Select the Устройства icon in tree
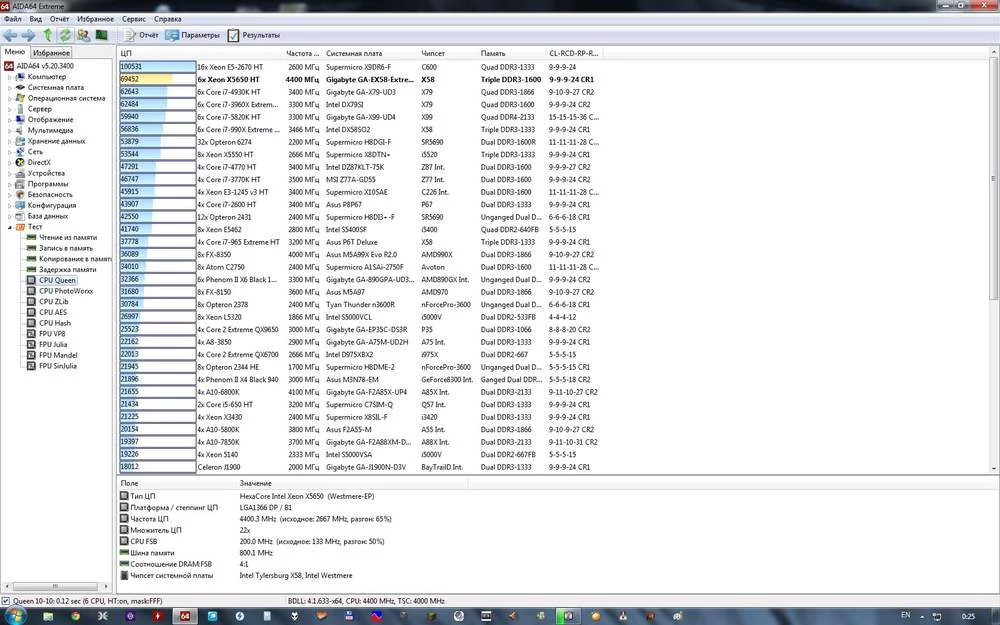 (x=20, y=173)
